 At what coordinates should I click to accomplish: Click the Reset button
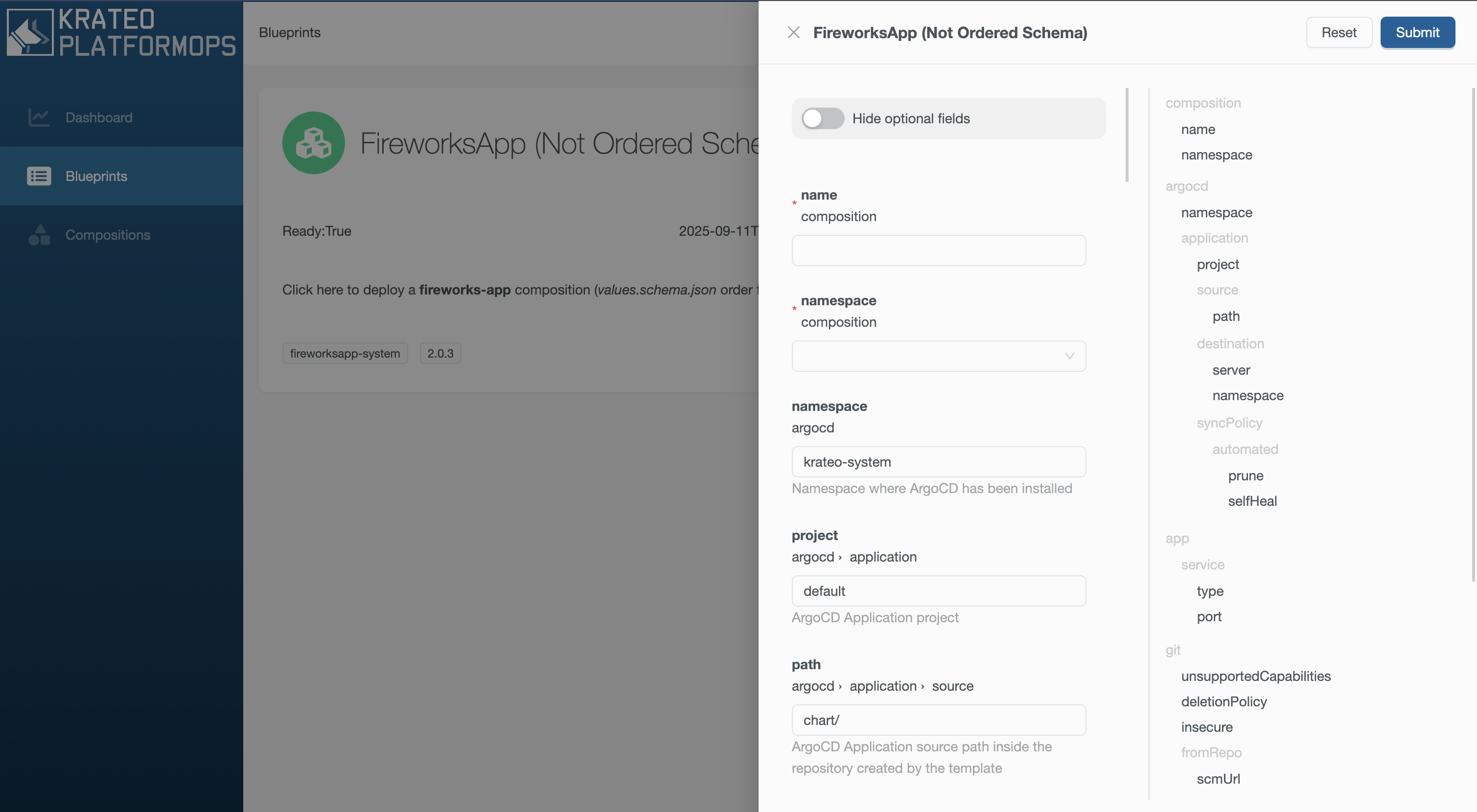click(x=1338, y=33)
